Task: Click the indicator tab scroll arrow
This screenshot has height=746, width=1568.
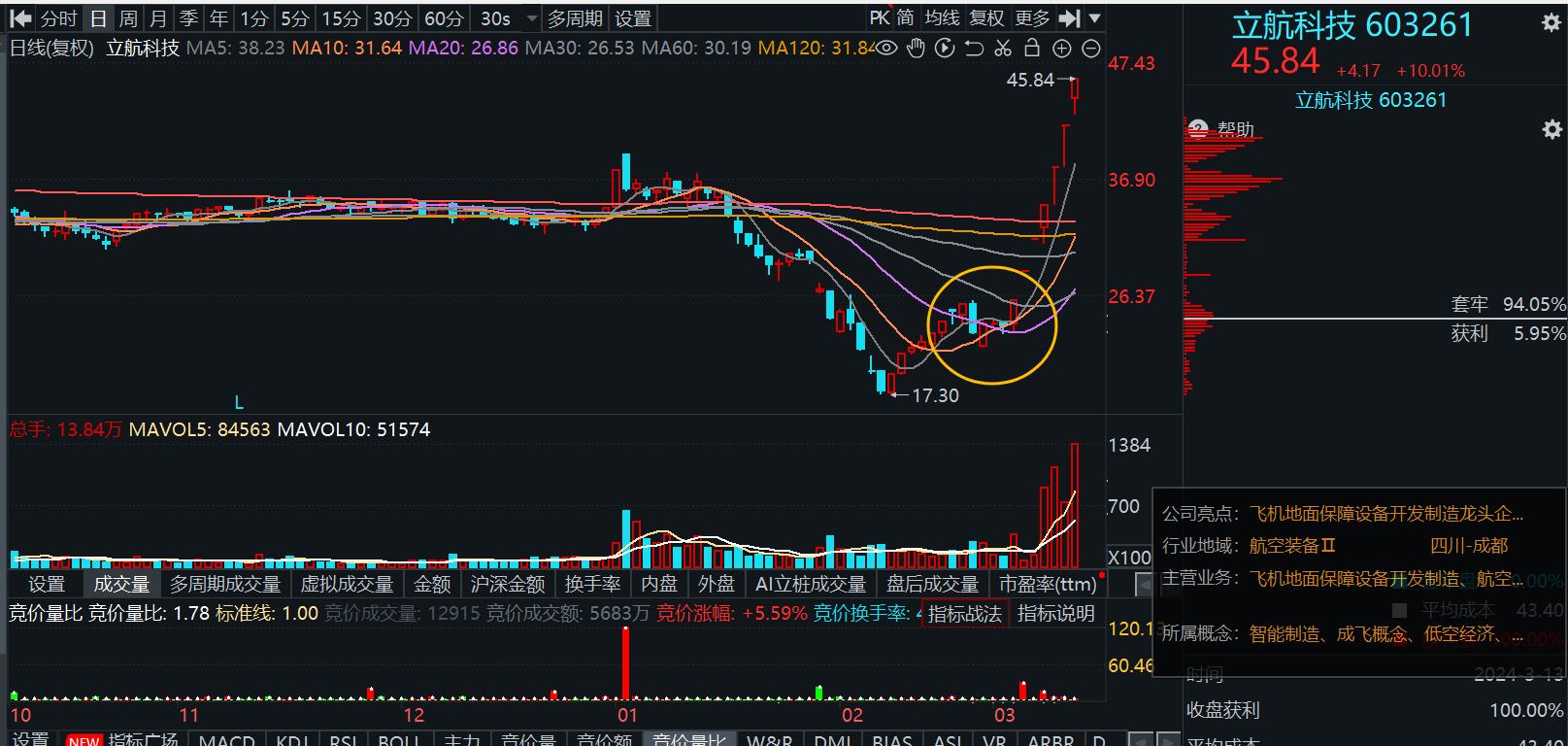Action: click(x=1143, y=585)
